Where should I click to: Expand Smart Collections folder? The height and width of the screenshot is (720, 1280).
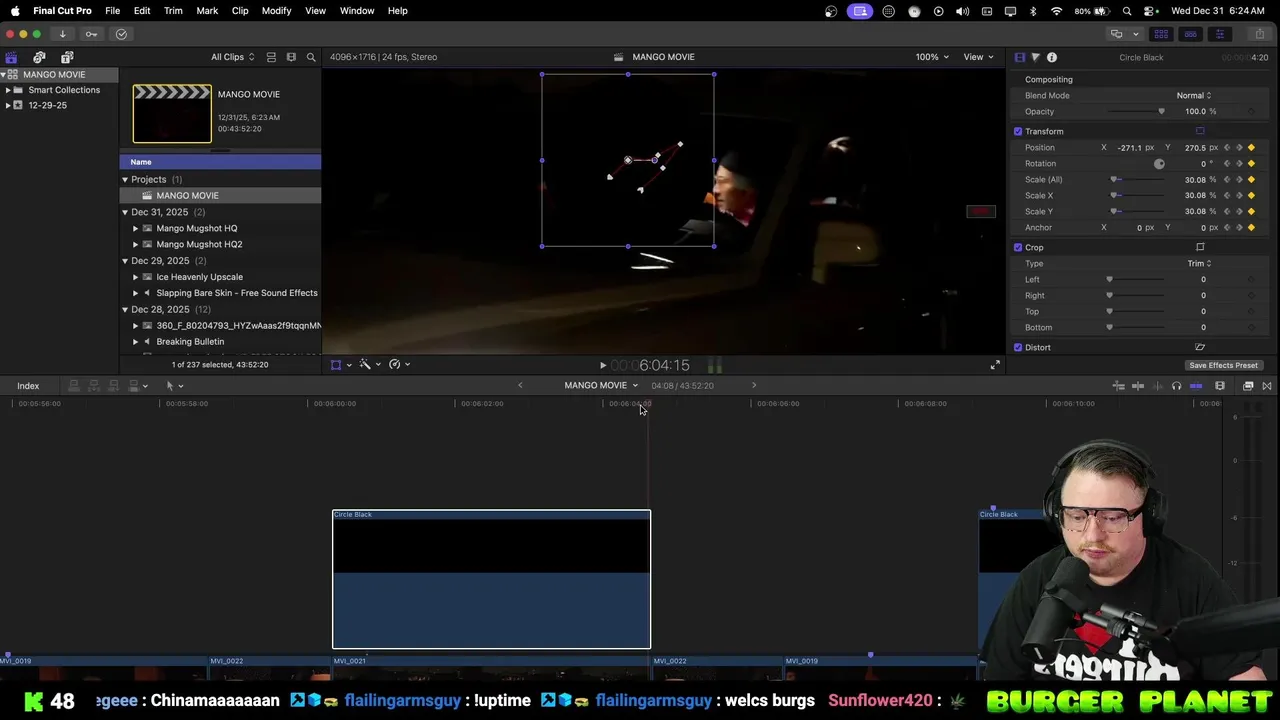pyautogui.click(x=8, y=90)
